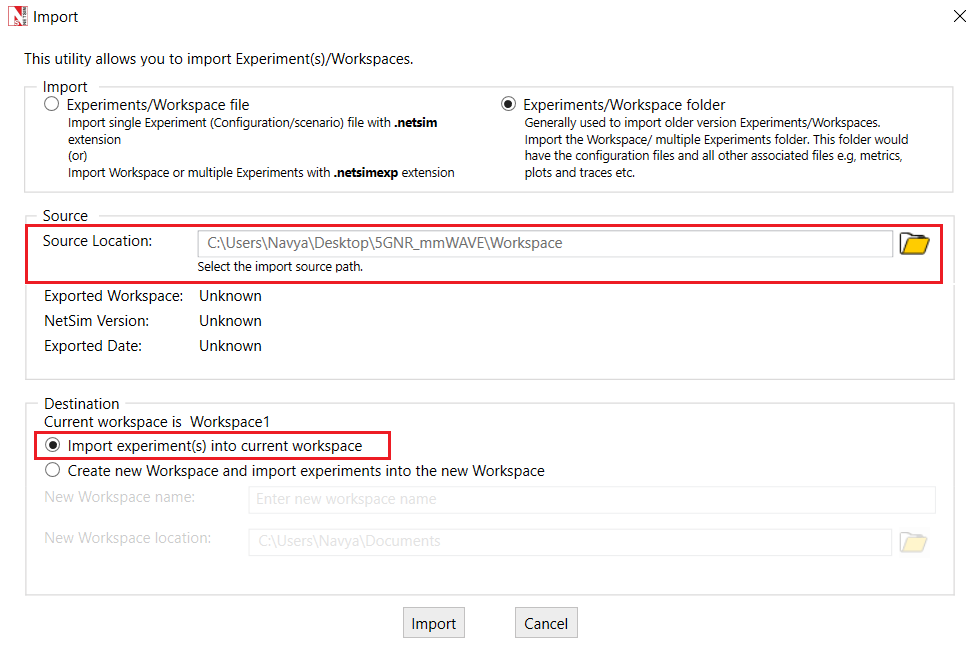
Task: Click Exported Date label
Action: (x=93, y=346)
